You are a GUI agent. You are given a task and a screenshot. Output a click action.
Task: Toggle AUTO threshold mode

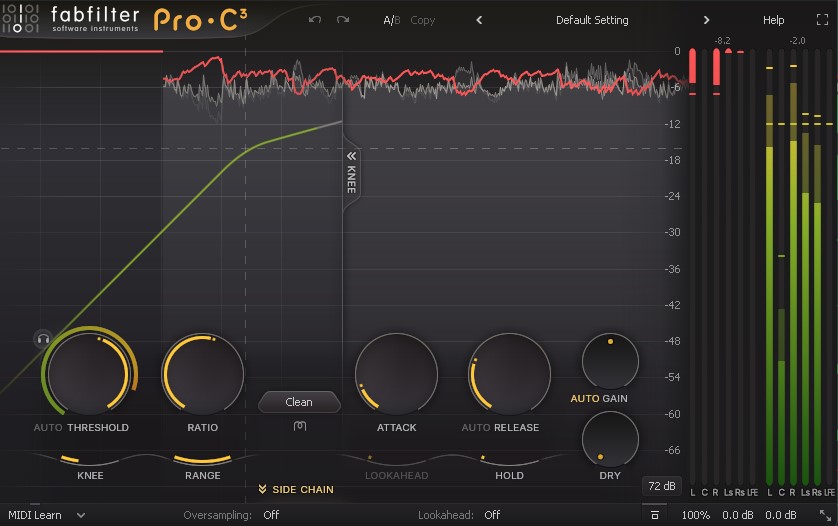tap(48, 428)
